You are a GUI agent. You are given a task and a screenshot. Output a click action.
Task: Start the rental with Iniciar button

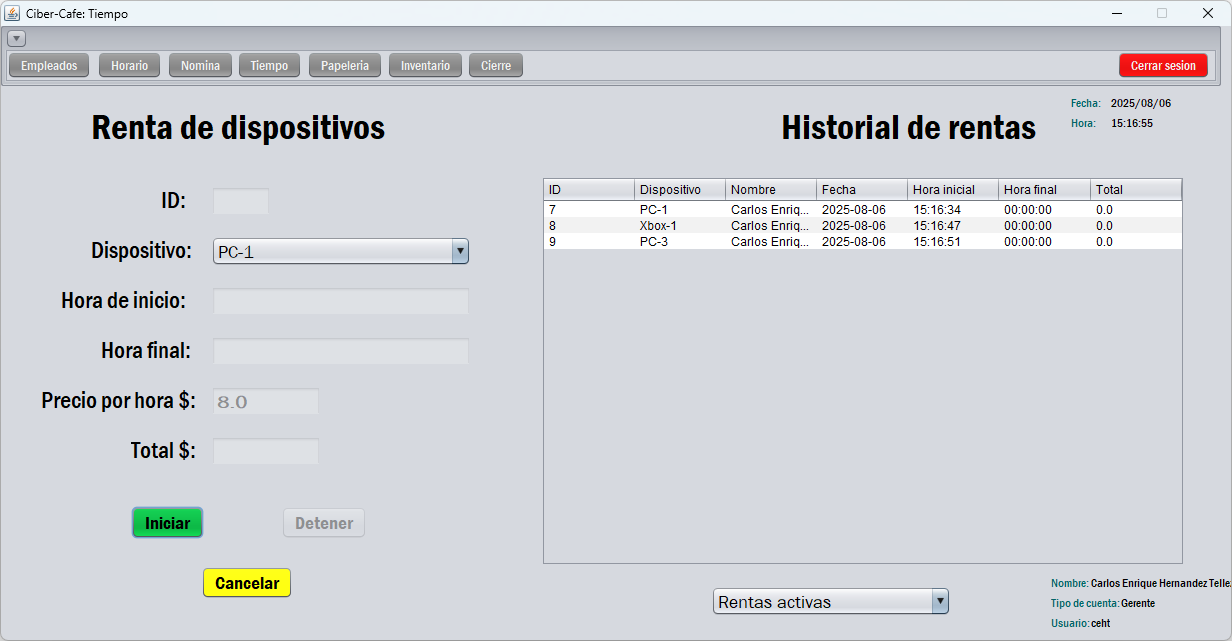(168, 523)
